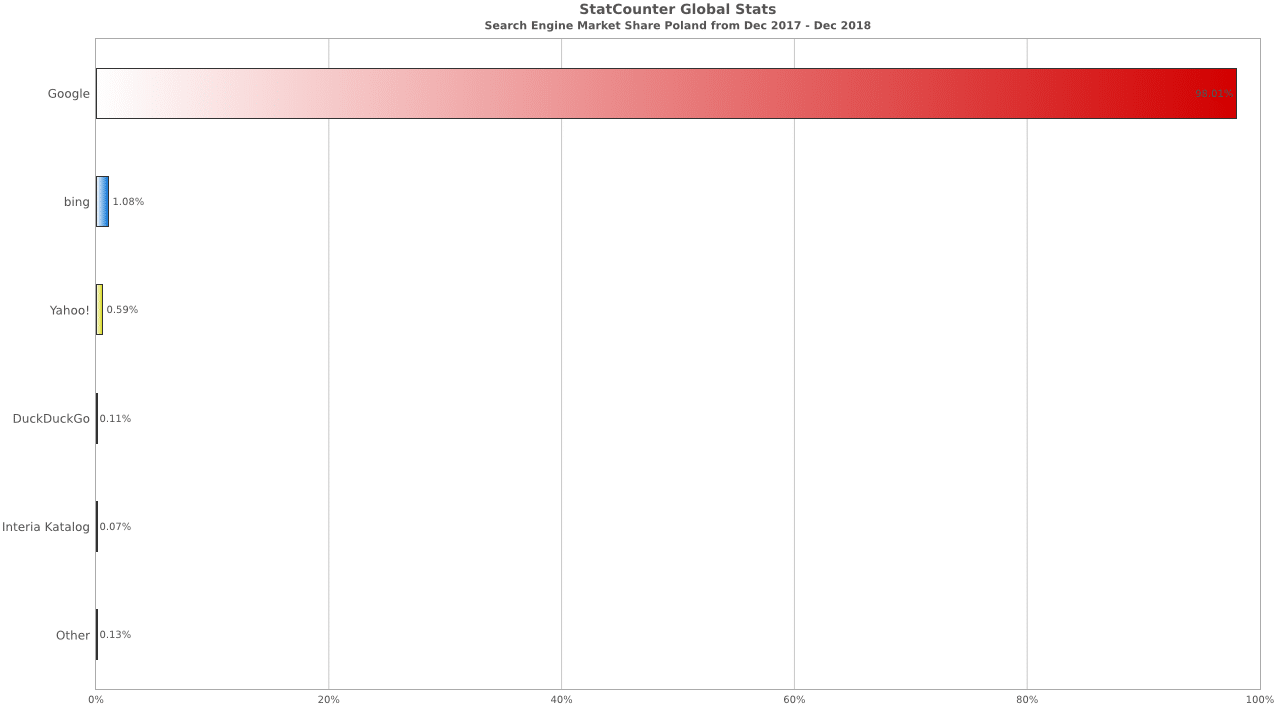Click the 100% x-axis tick label
This screenshot has height=720, width=1280.
pyautogui.click(x=1260, y=699)
